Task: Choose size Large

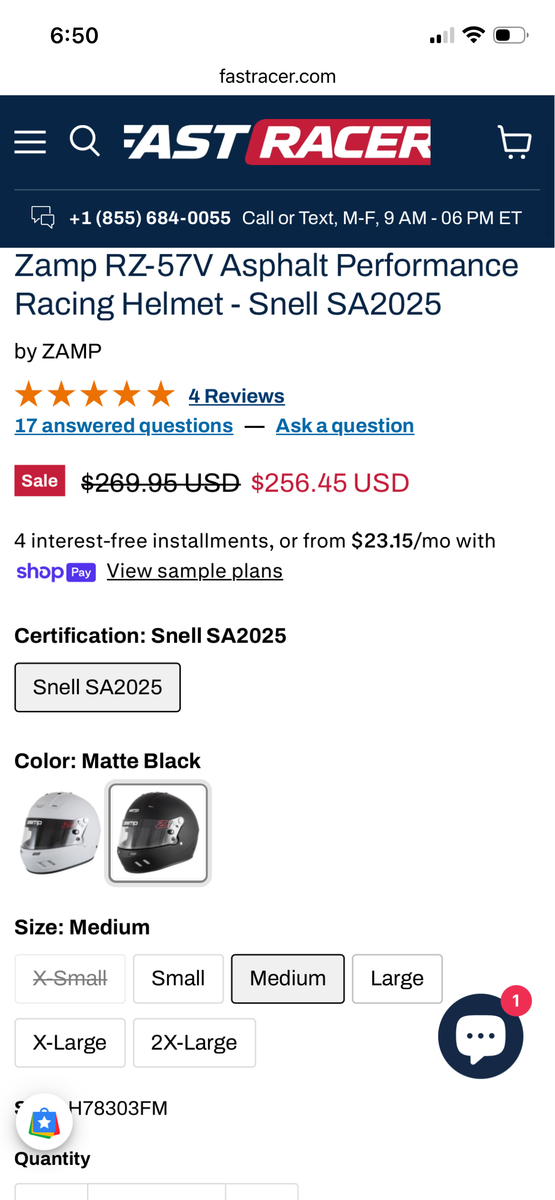Action: 397,978
